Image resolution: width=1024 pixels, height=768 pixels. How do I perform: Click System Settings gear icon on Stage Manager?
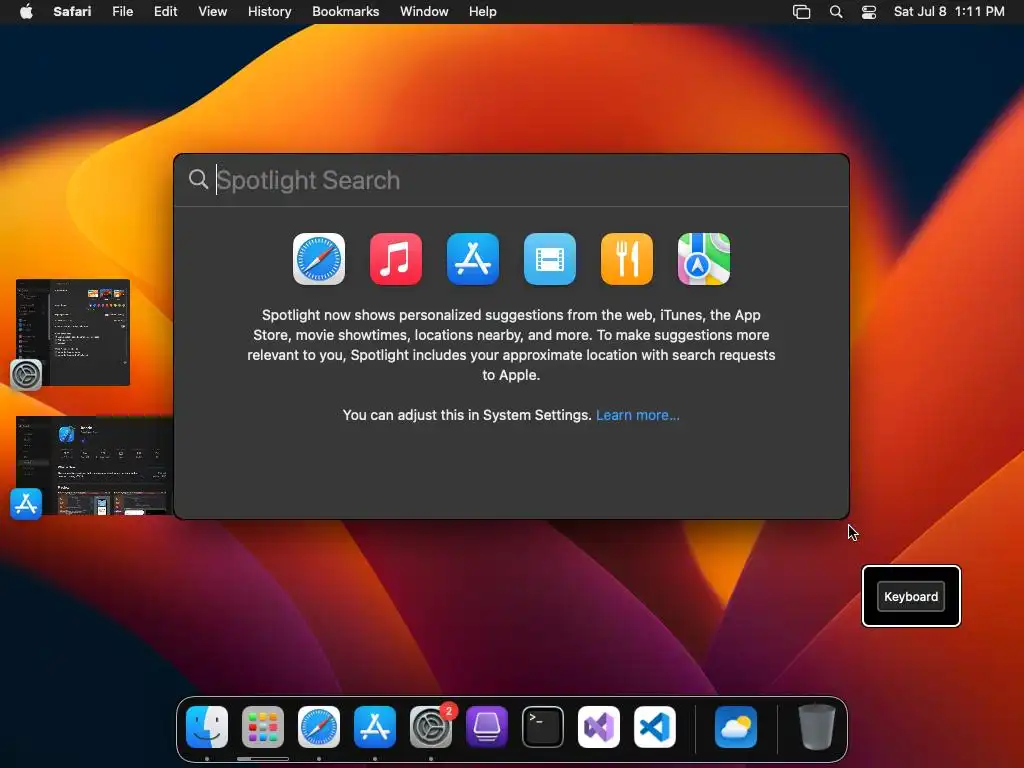[x=26, y=375]
